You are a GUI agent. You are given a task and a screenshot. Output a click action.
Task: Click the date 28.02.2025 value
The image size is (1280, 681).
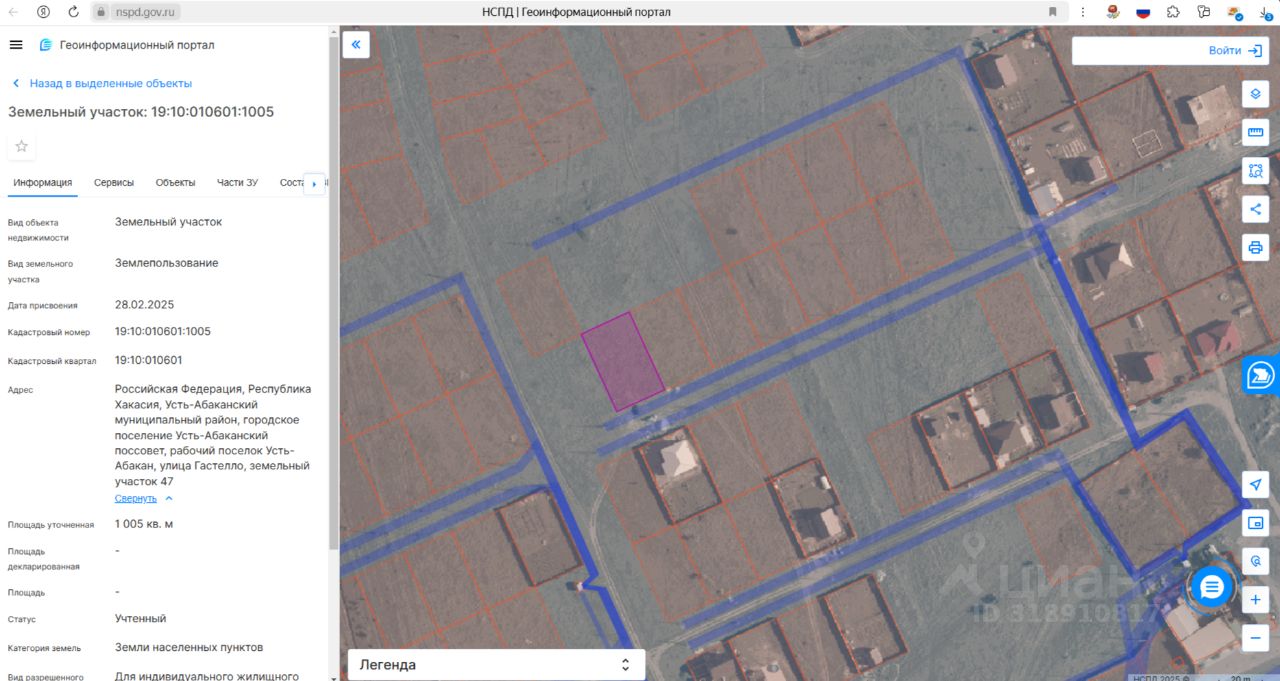tap(144, 304)
